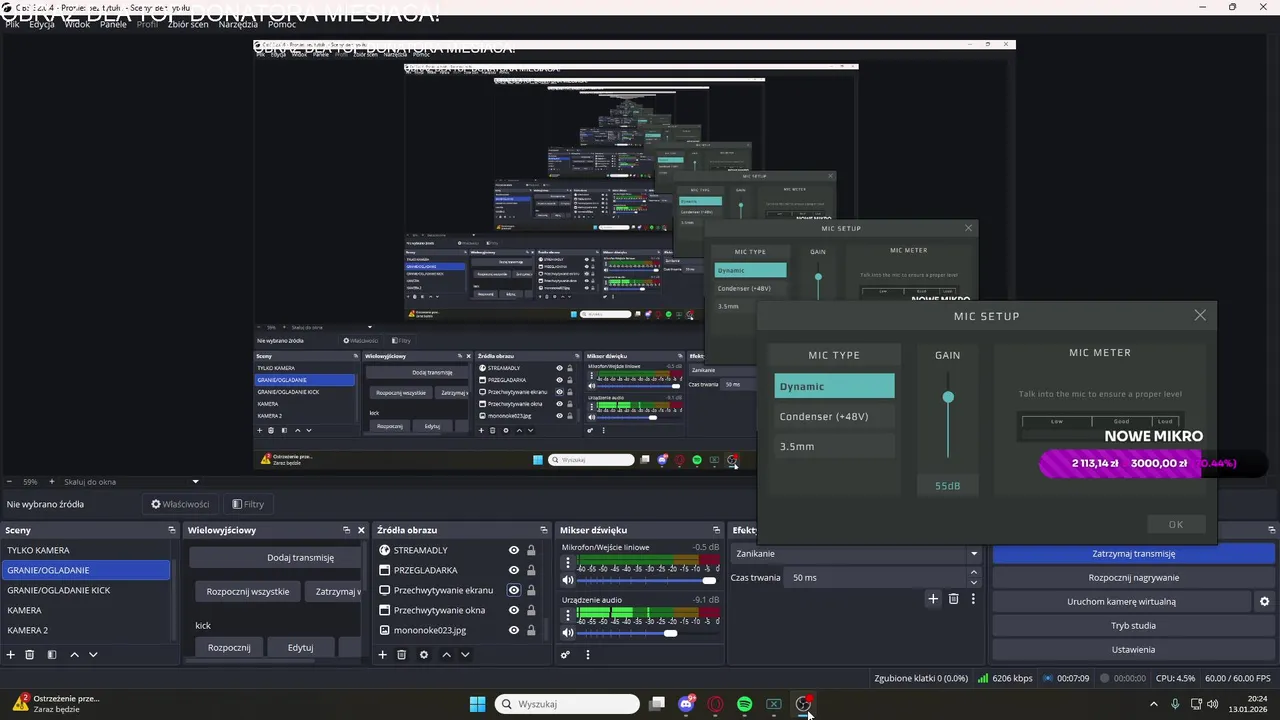Image resolution: width=1280 pixels, height=720 pixels.
Task: Mute Urządzenie audio speaker icon
Action: click(568, 633)
